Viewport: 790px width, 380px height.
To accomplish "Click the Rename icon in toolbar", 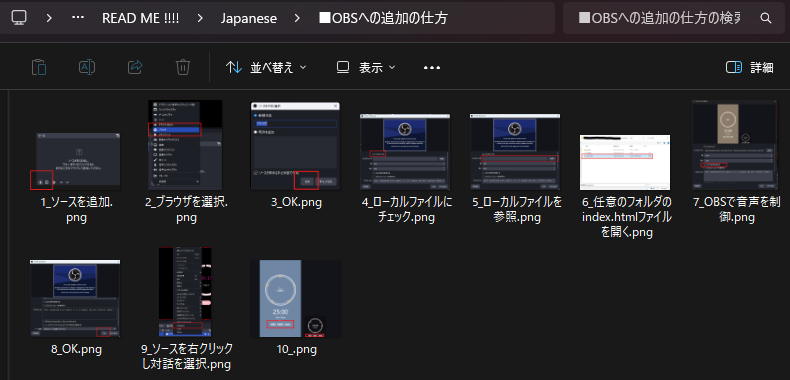I will pyautogui.click(x=87, y=68).
